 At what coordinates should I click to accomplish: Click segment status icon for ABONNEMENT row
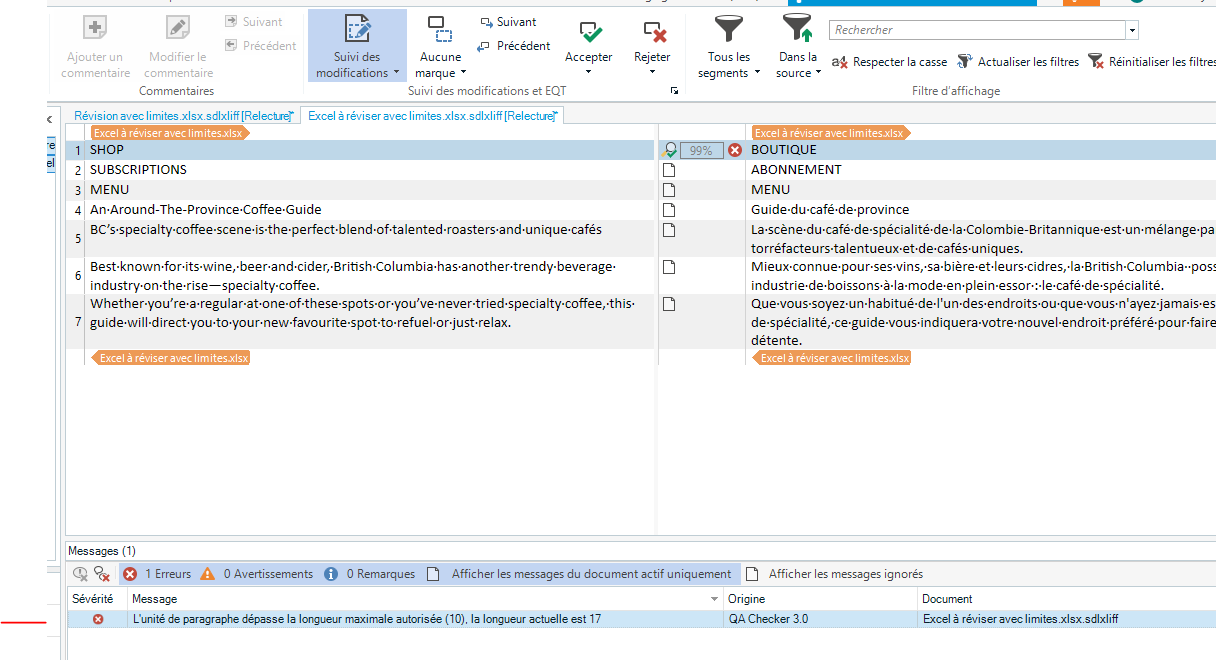(x=670, y=170)
